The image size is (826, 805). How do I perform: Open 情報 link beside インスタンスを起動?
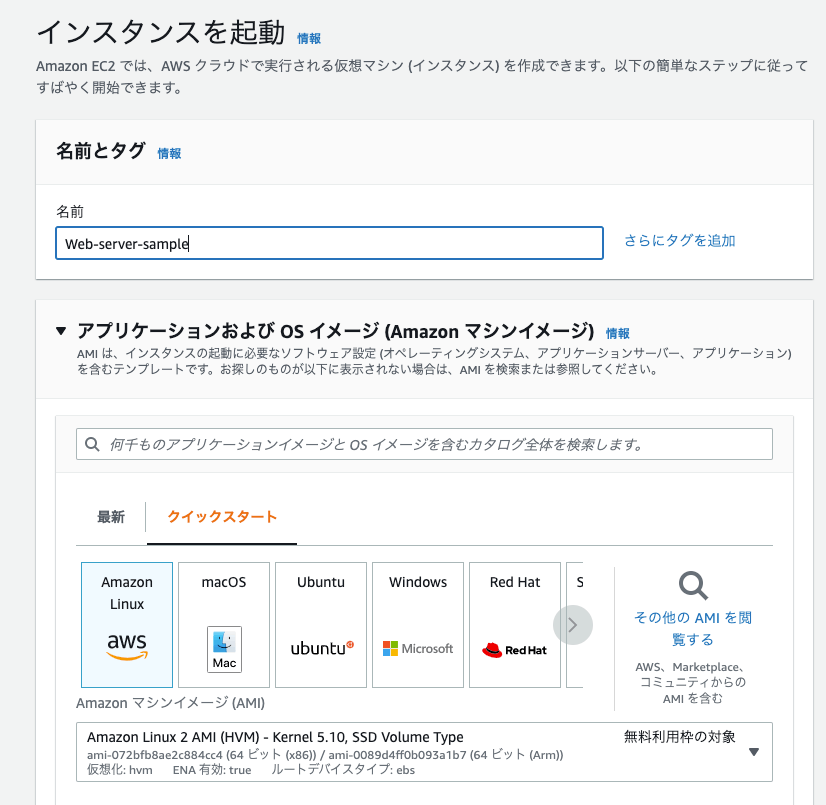tap(309, 38)
